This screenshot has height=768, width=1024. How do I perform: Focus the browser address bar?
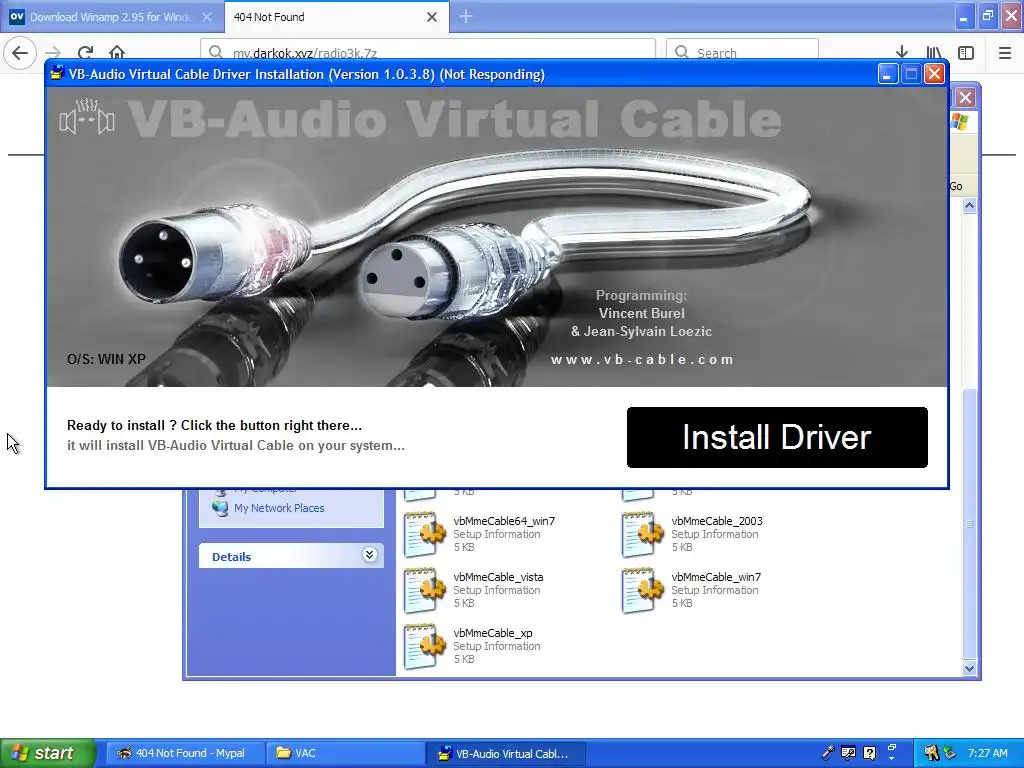428,53
